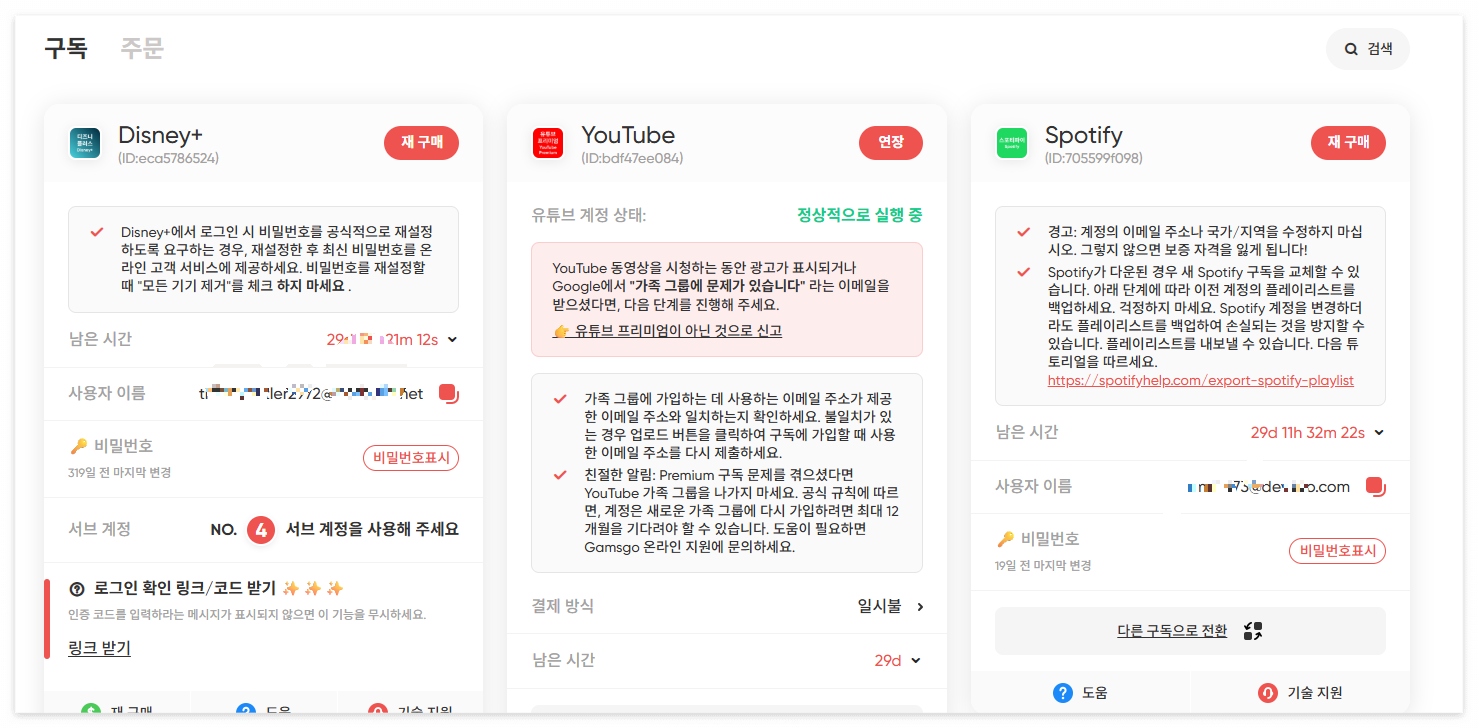Screen dimensions: 1478x728
Task: Click the 유튜브 계정 상태 label
Action: point(589,215)
